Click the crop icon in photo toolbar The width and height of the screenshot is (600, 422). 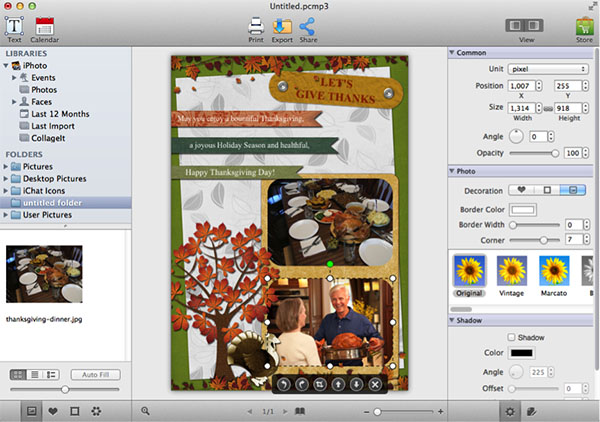click(x=321, y=385)
